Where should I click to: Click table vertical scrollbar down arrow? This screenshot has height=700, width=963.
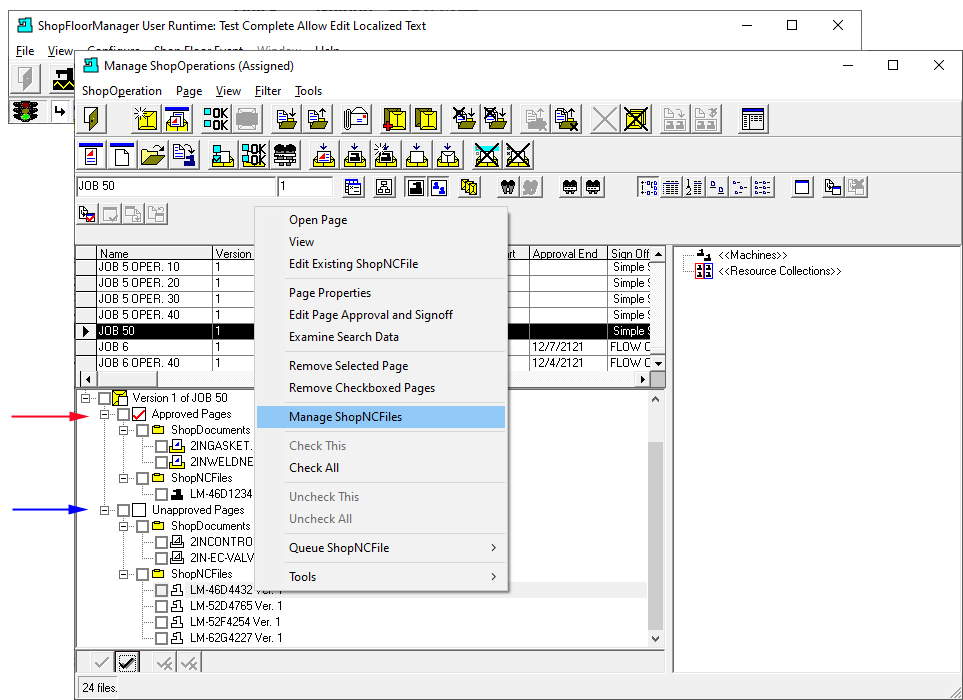coord(658,364)
